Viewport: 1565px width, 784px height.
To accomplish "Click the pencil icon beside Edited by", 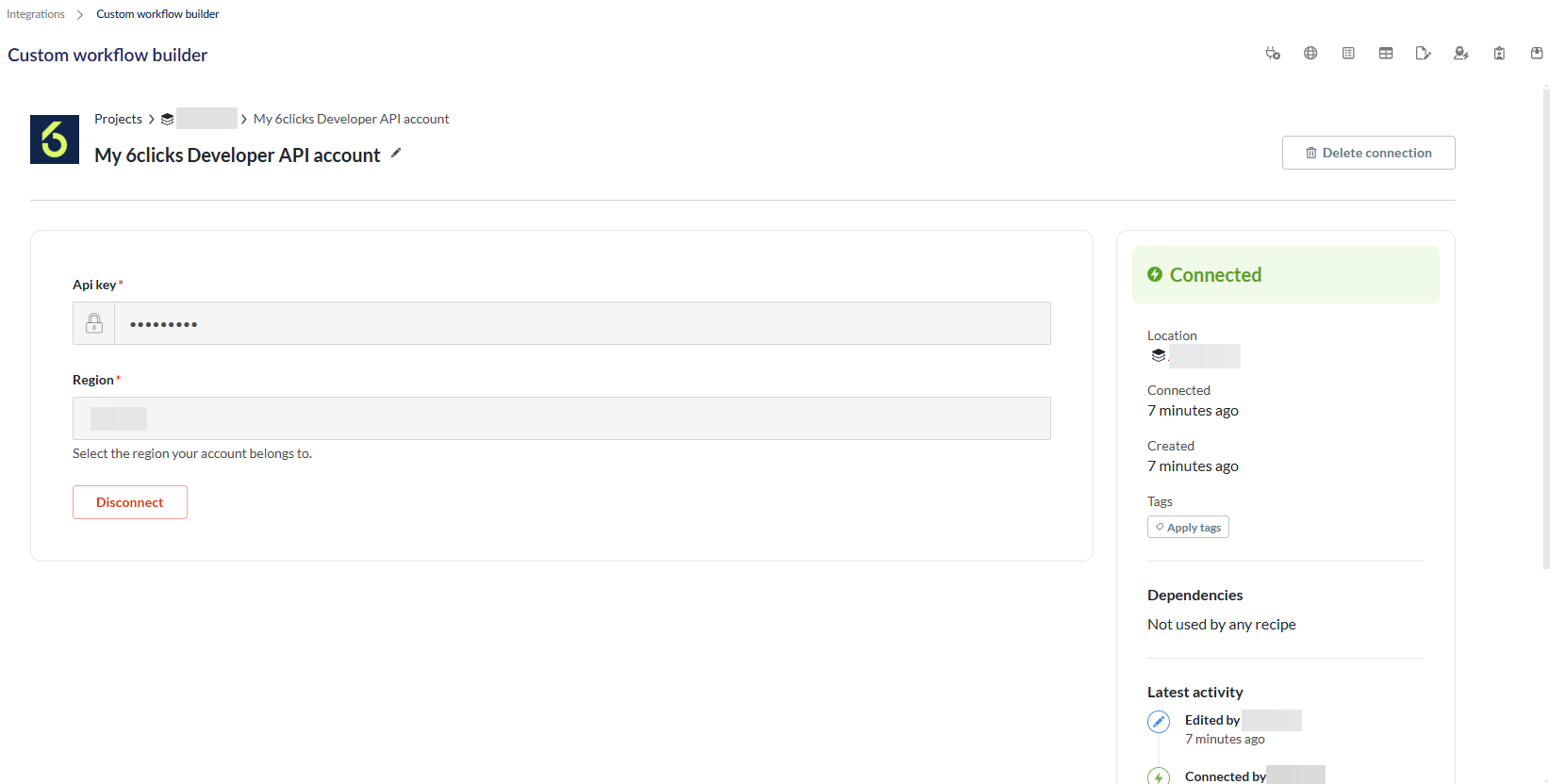I will (x=1159, y=722).
